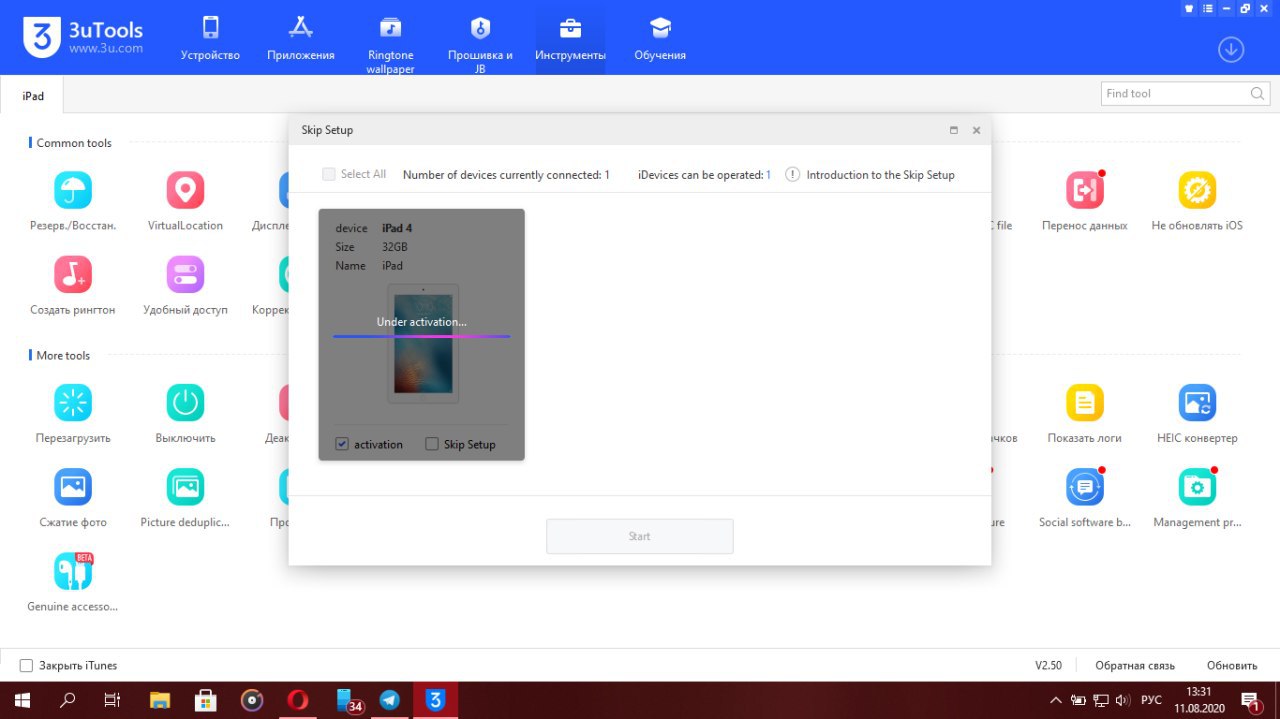Uncheck the activation checkbox
Viewport: 1280px width, 719px height.
point(342,444)
